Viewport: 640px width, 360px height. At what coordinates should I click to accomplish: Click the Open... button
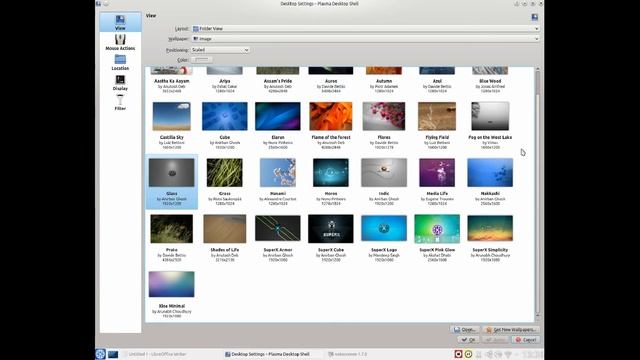tap(465, 329)
